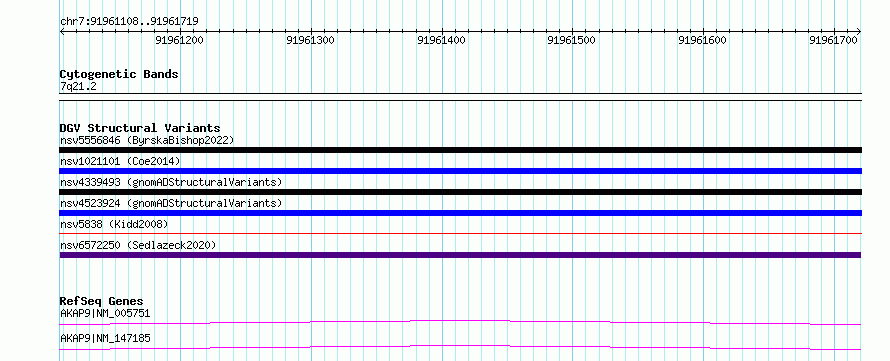Click the chr7:91961108..91961719 region label
The height and width of the screenshot is (361, 890).
(x=129, y=22)
